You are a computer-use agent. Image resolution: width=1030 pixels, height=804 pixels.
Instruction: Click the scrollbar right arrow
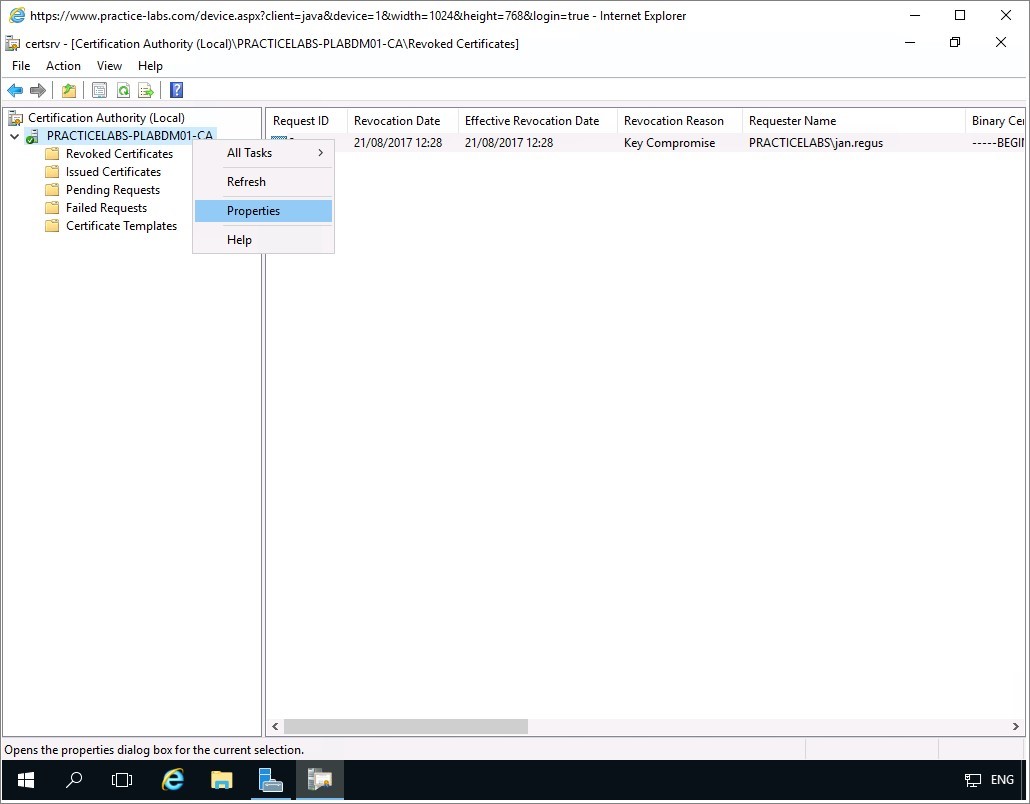1016,726
